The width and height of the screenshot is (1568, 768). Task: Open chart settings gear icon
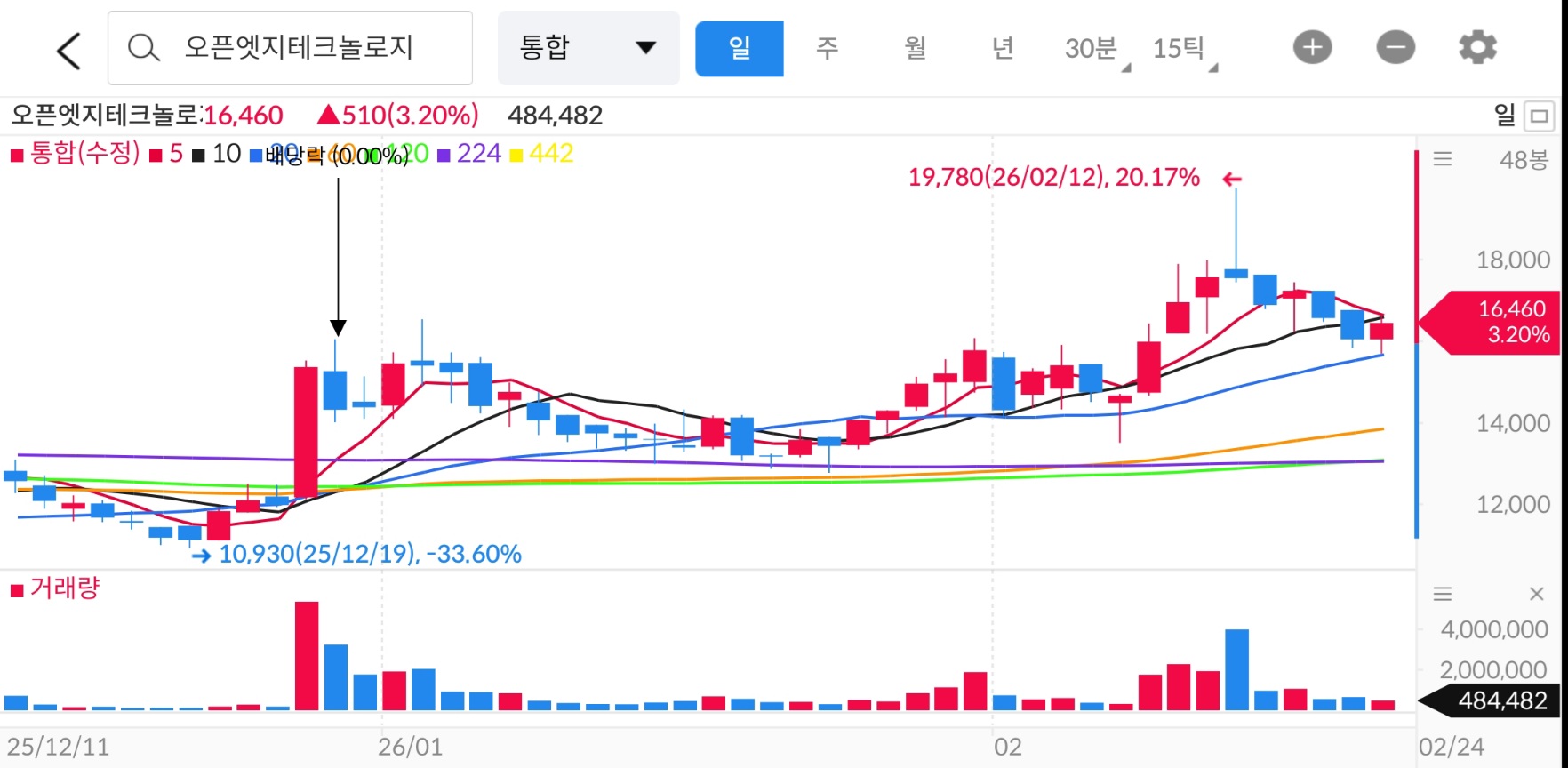click(1477, 47)
